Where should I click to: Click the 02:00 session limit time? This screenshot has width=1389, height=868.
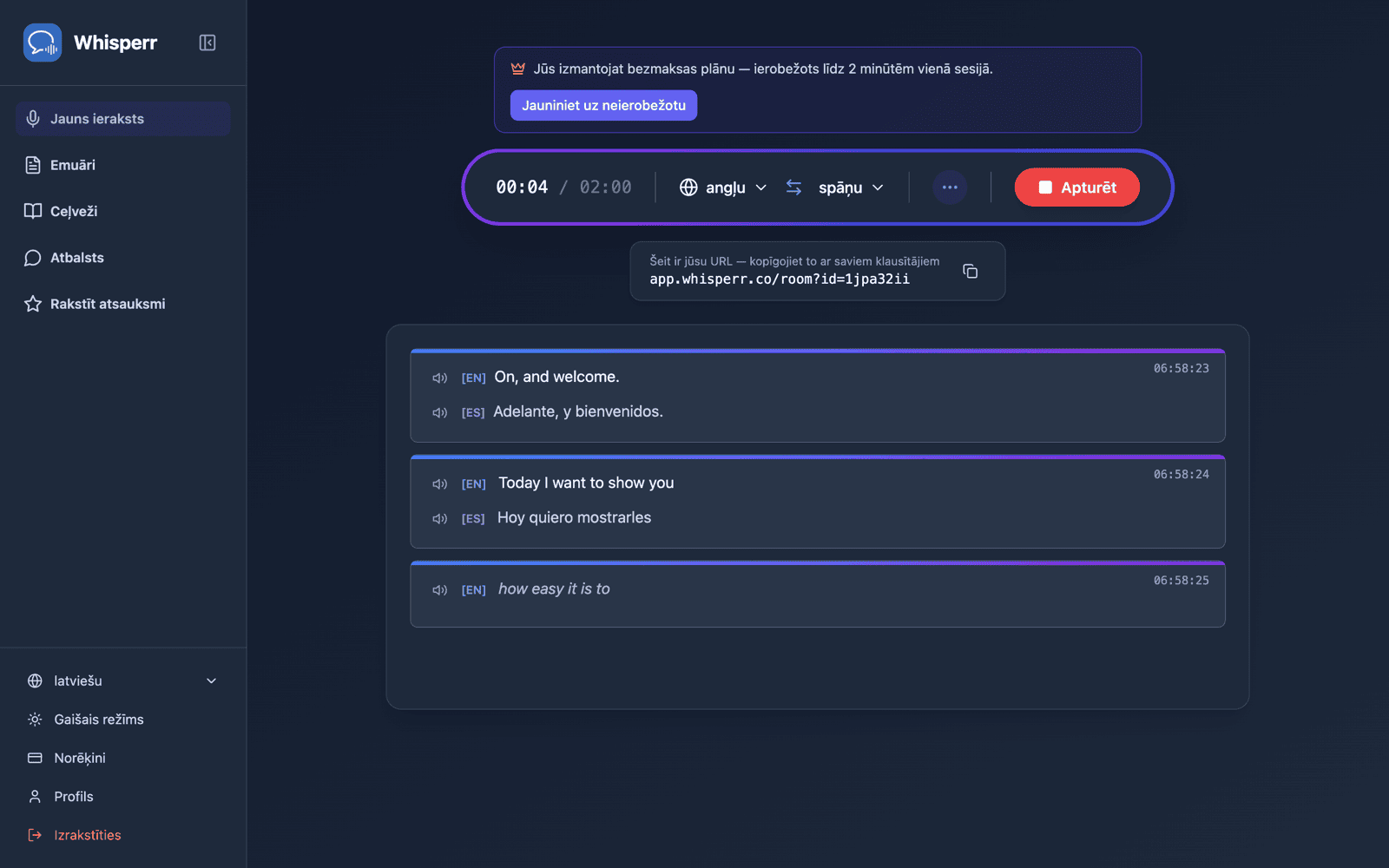(605, 187)
